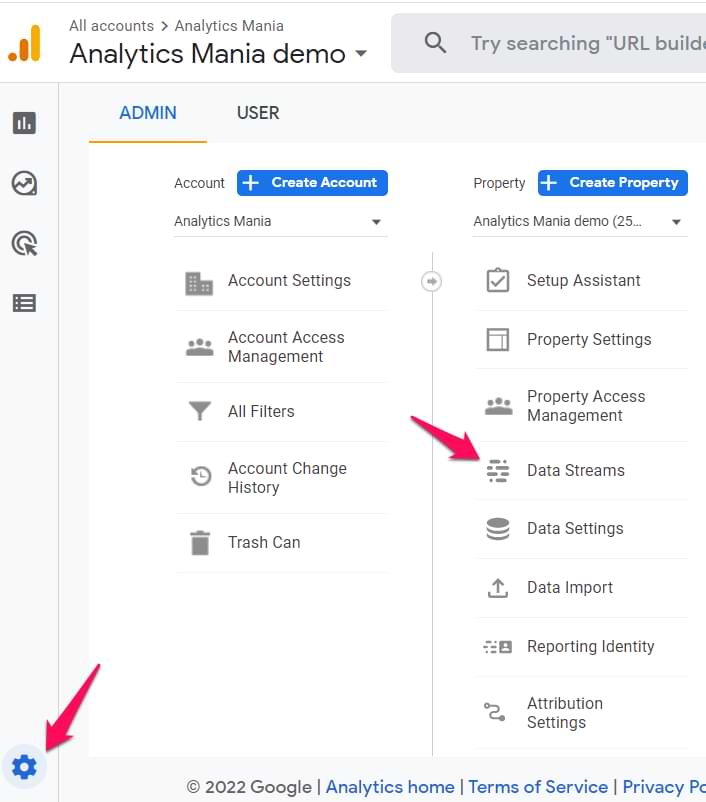Expand the Analytics Mania account dropdown

(x=280, y=222)
